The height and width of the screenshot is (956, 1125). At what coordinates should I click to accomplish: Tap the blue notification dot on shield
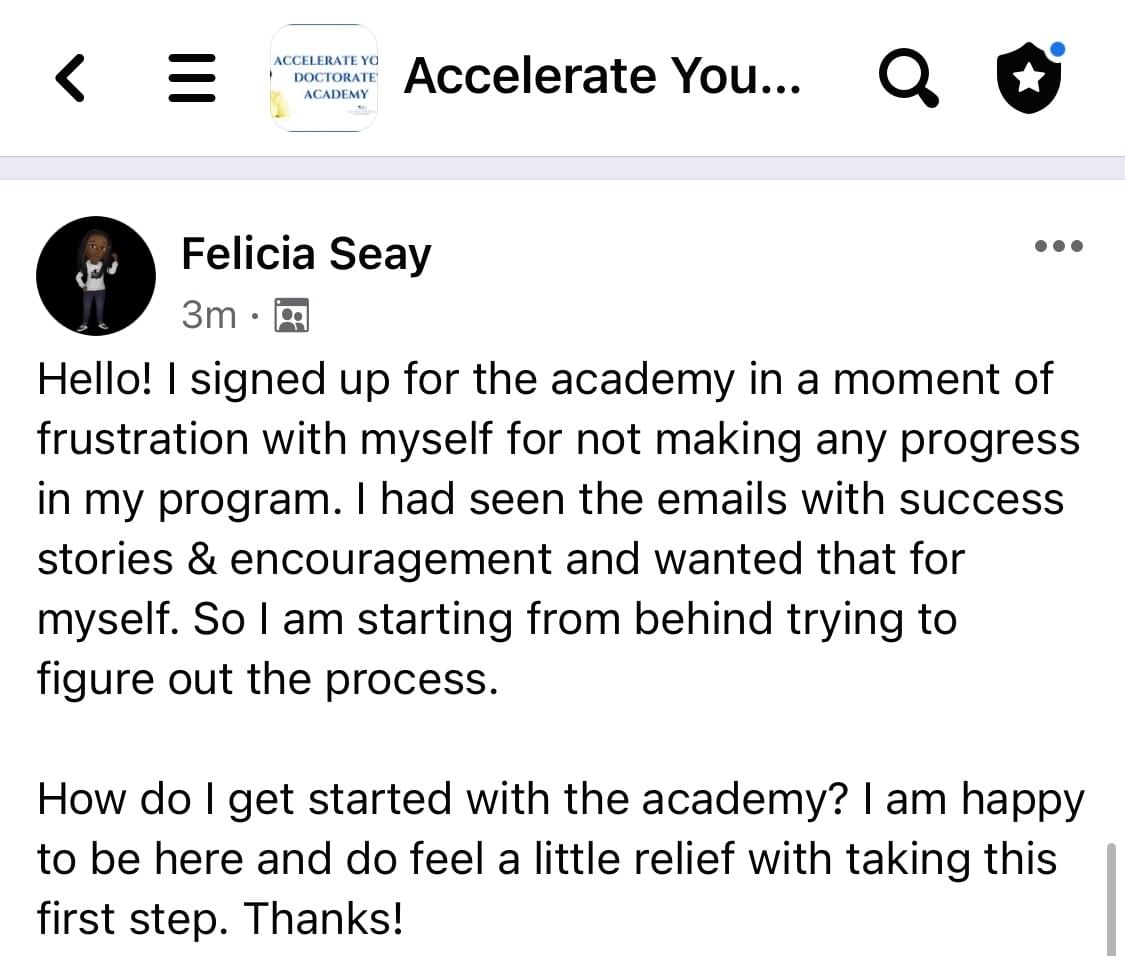pos(1057,48)
